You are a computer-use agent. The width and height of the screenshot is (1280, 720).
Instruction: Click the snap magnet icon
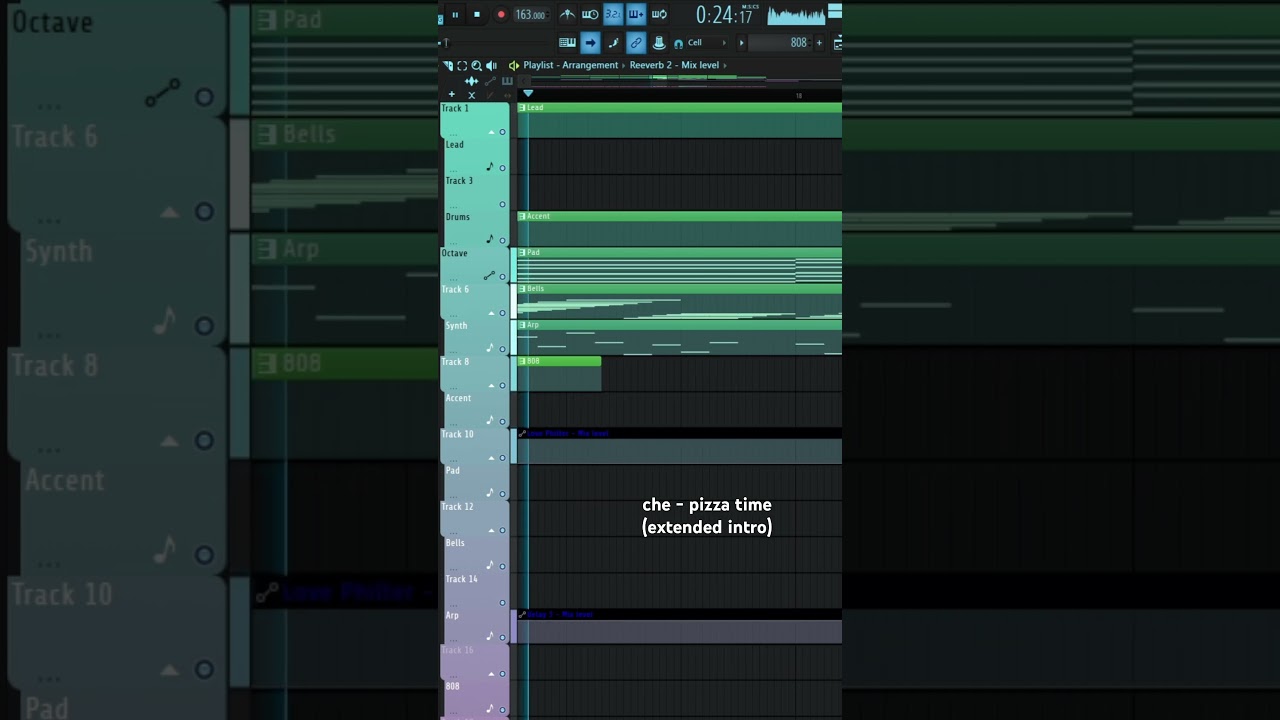[x=679, y=43]
